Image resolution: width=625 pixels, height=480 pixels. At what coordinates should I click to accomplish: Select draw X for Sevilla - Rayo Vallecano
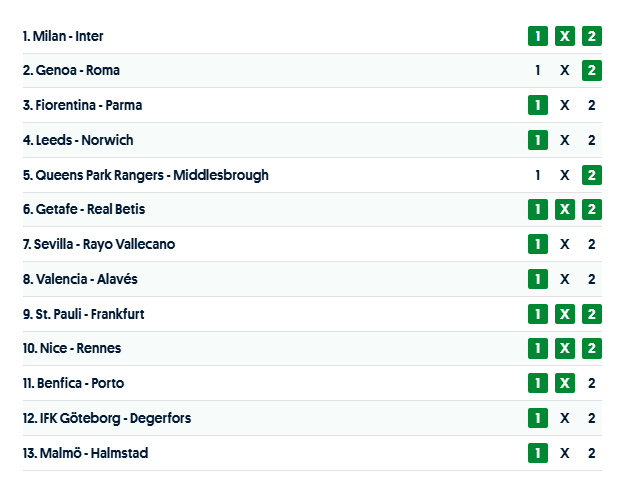(565, 244)
